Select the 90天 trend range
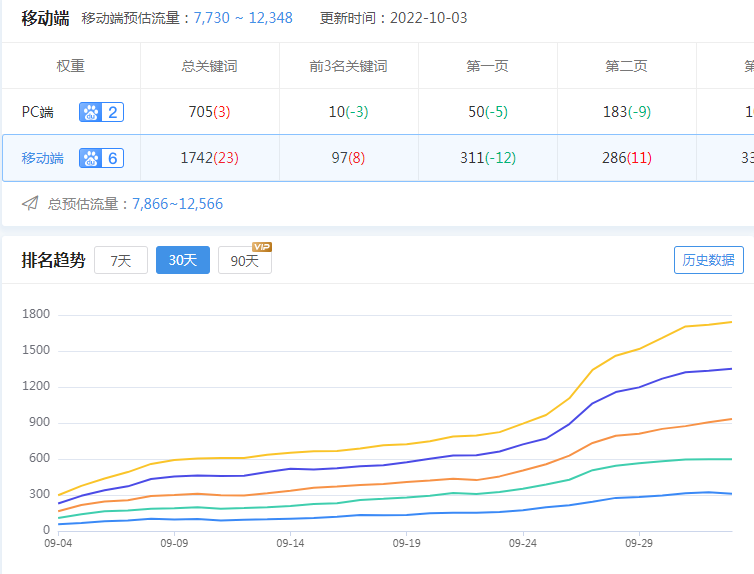The width and height of the screenshot is (754, 574). (x=245, y=260)
